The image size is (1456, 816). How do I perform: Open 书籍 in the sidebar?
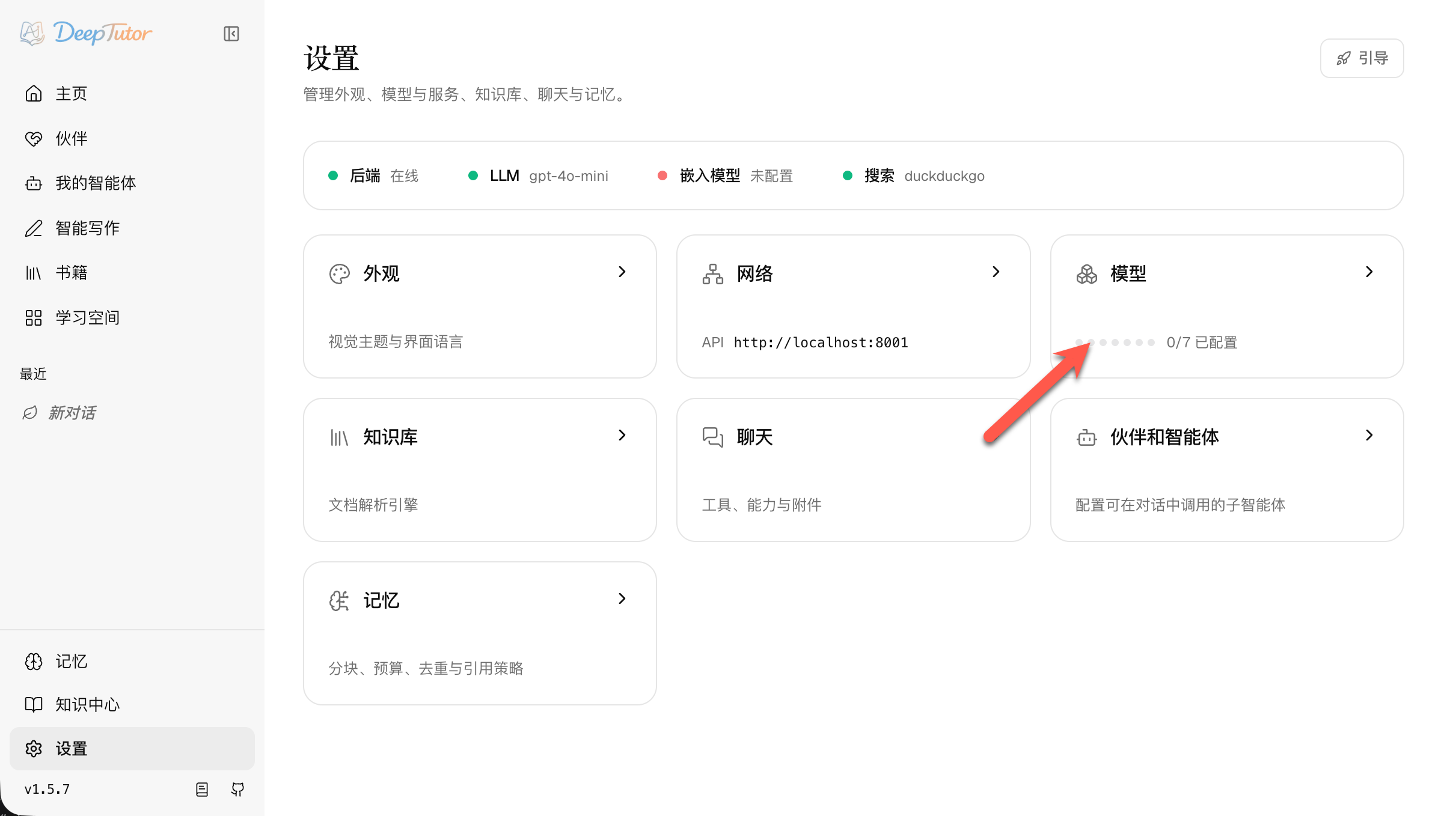pos(132,273)
